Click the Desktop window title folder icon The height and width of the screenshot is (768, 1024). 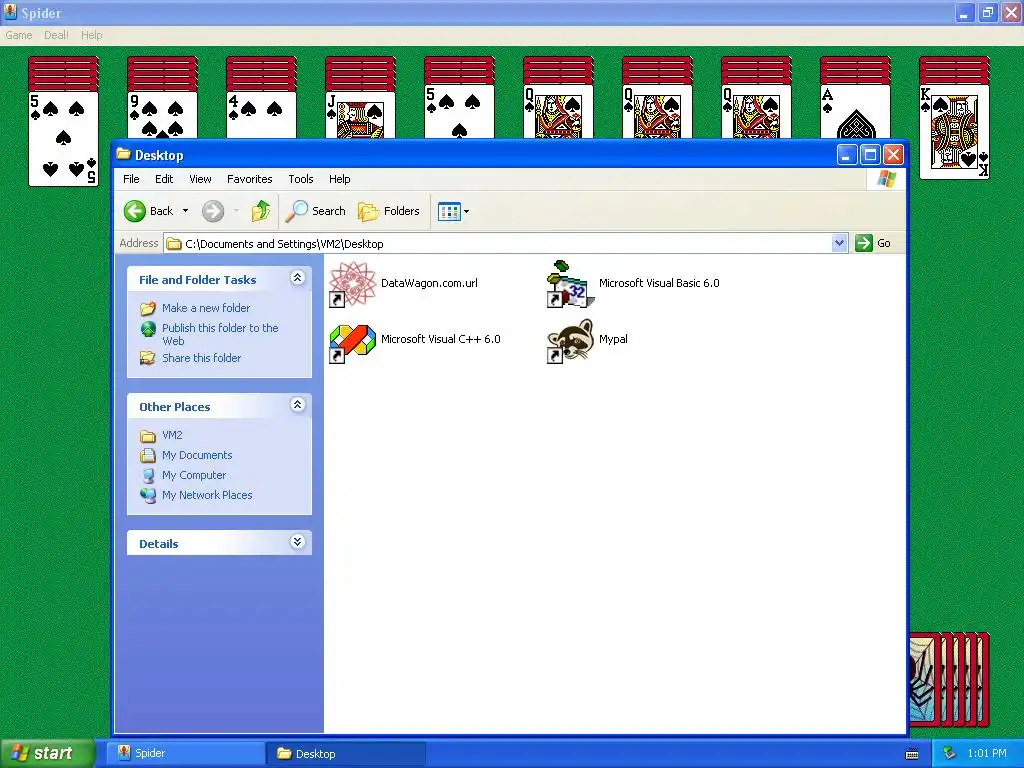(123, 154)
